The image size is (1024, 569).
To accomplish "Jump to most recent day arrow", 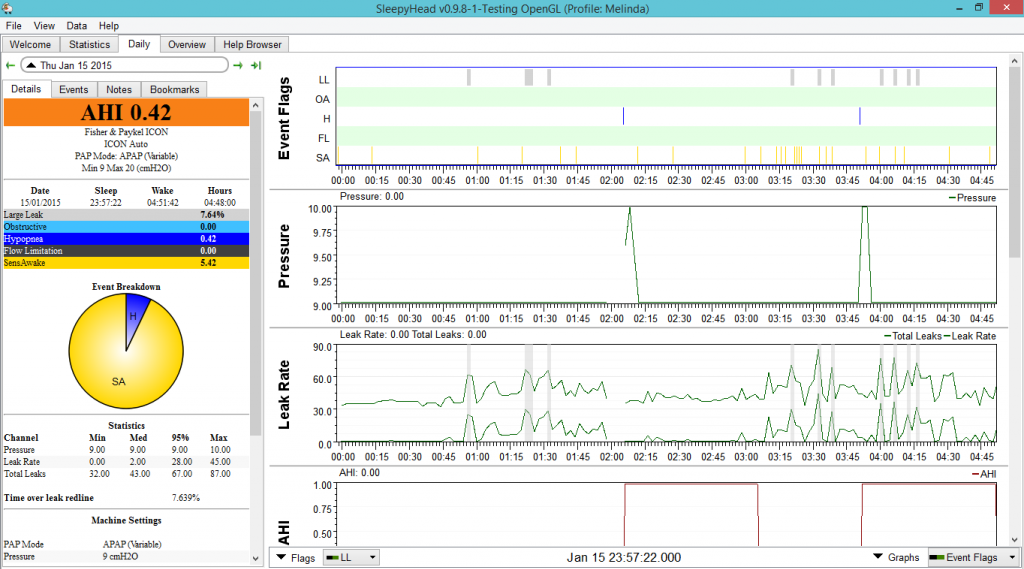I will pos(256,65).
